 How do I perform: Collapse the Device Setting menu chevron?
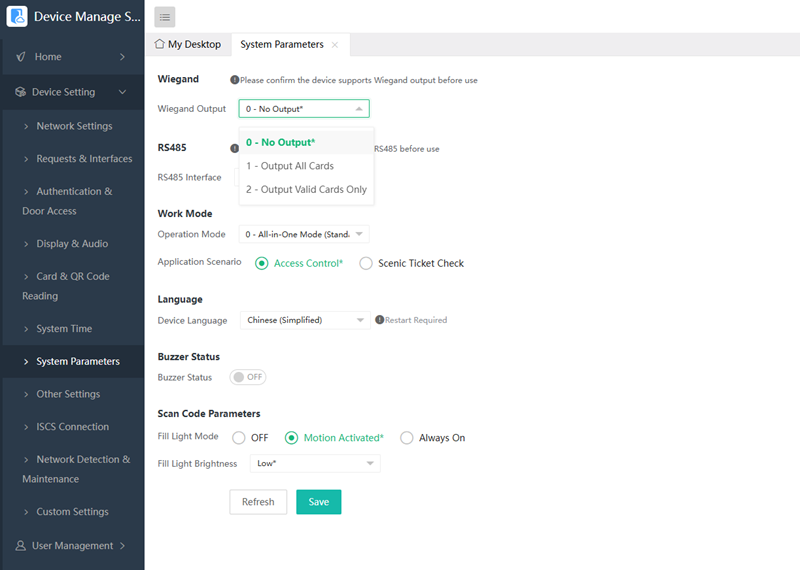pos(122,92)
